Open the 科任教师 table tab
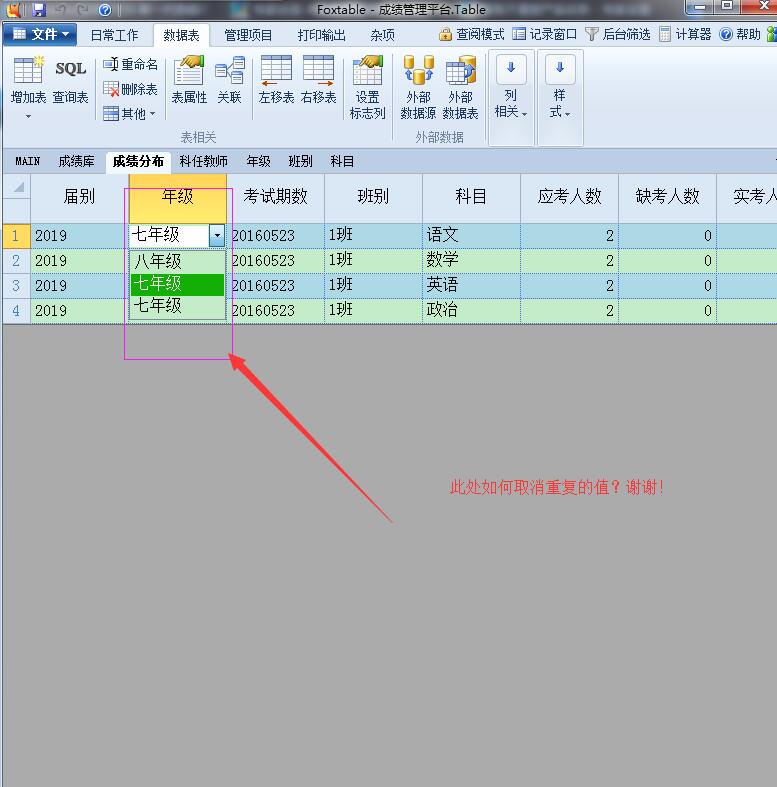 203,162
